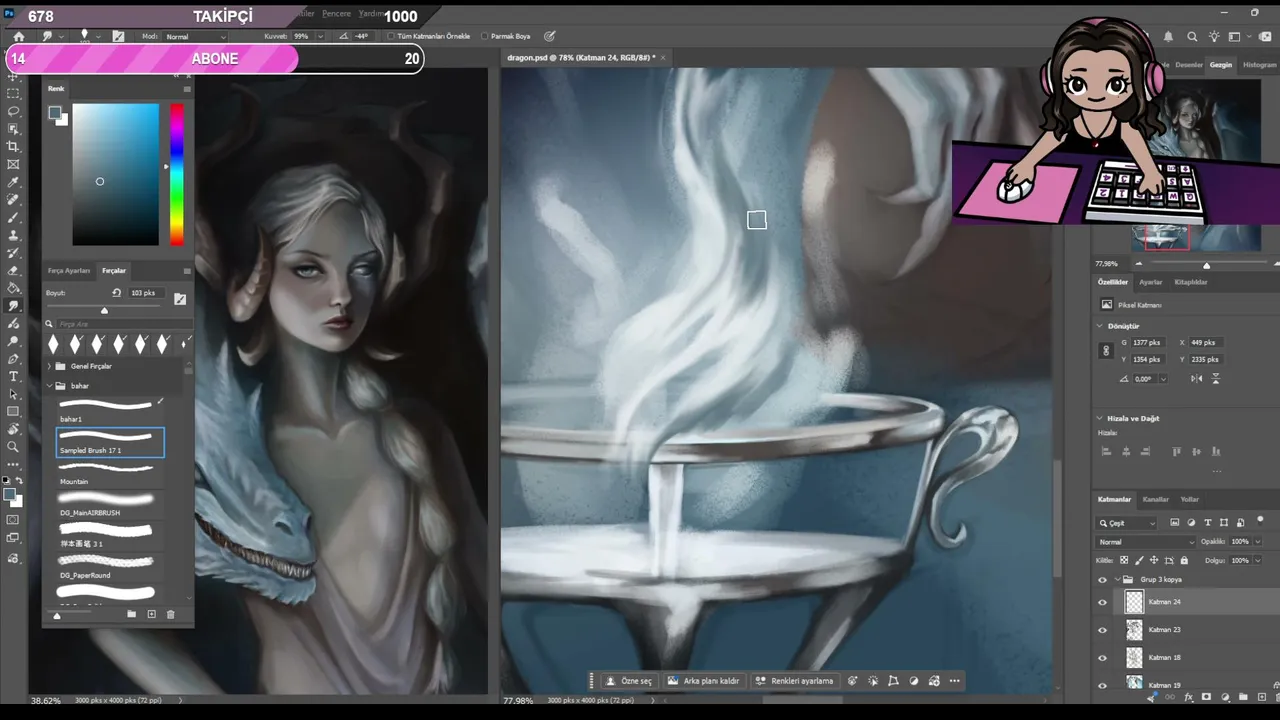Viewport: 1280px width, 720px height.
Task: Select the Smudge tool in toolbar
Action: coord(14,306)
